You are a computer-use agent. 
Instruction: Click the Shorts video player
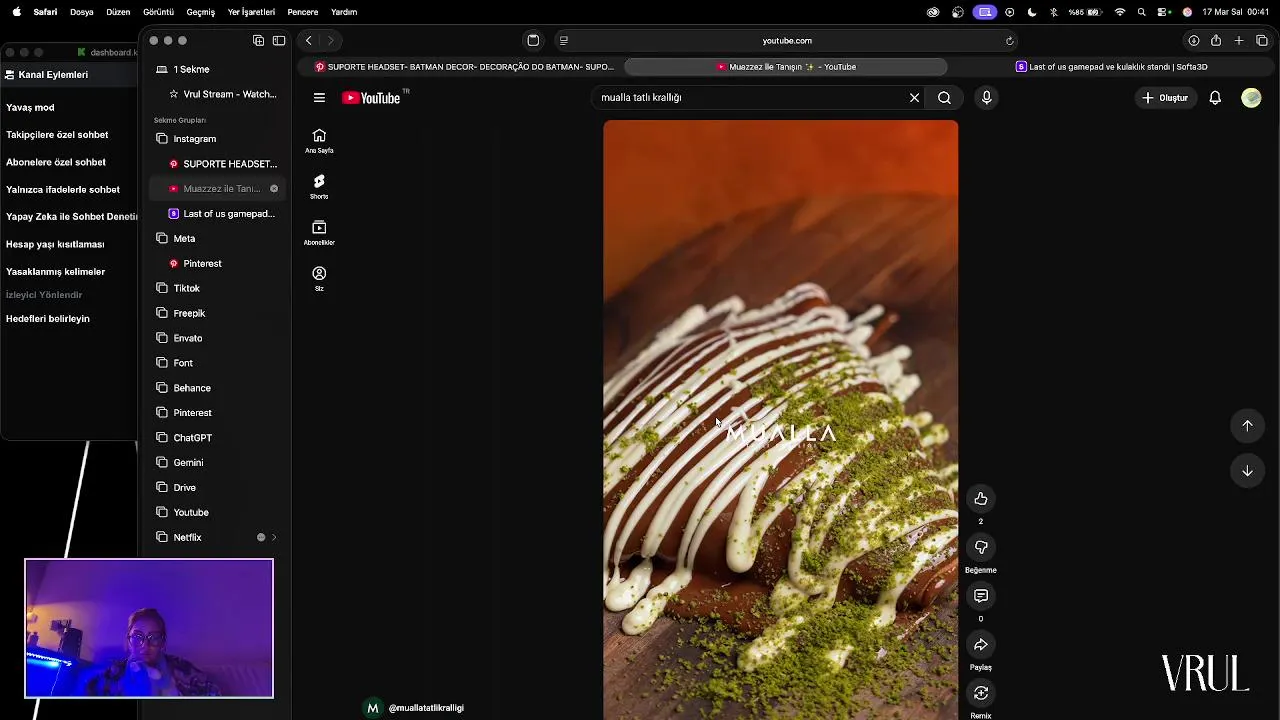pos(780,420)
